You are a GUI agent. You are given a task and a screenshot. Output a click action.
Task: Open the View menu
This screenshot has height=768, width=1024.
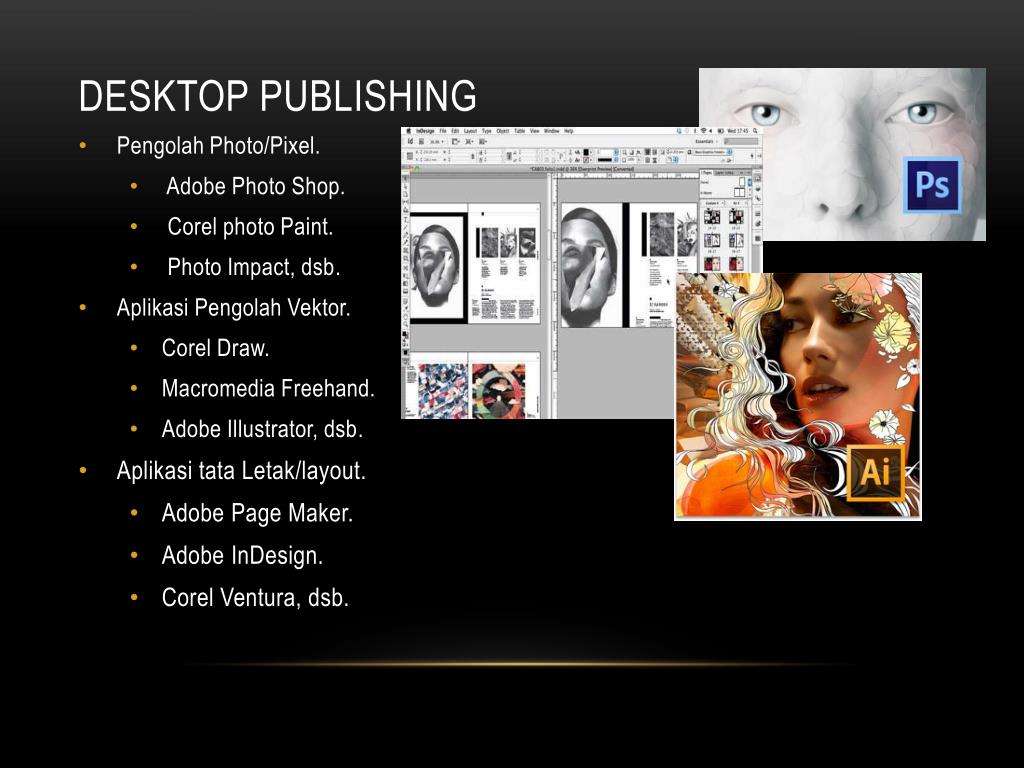click(534, 131)
